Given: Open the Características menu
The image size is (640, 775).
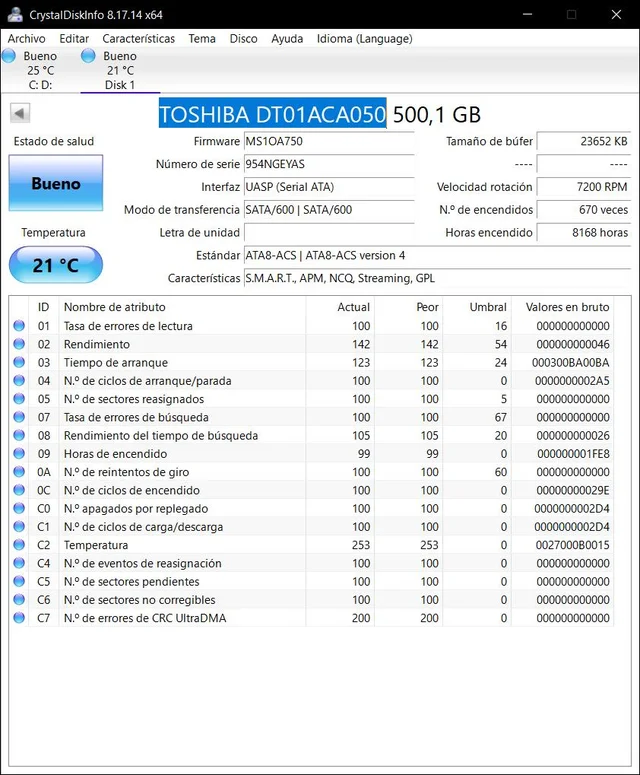Looking at the screenshot, I should (138, 39).
